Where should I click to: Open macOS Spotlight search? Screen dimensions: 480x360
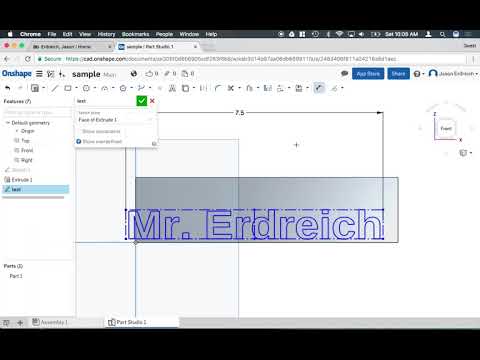(442, 34)
